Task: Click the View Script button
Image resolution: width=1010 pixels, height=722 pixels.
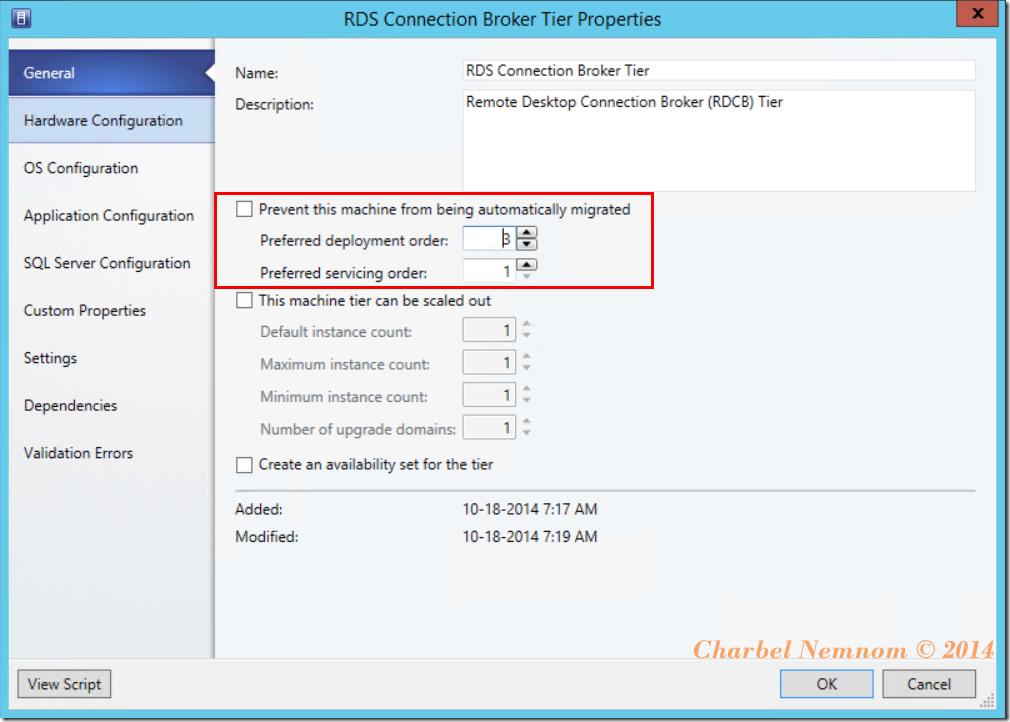Action: point(64,684)
